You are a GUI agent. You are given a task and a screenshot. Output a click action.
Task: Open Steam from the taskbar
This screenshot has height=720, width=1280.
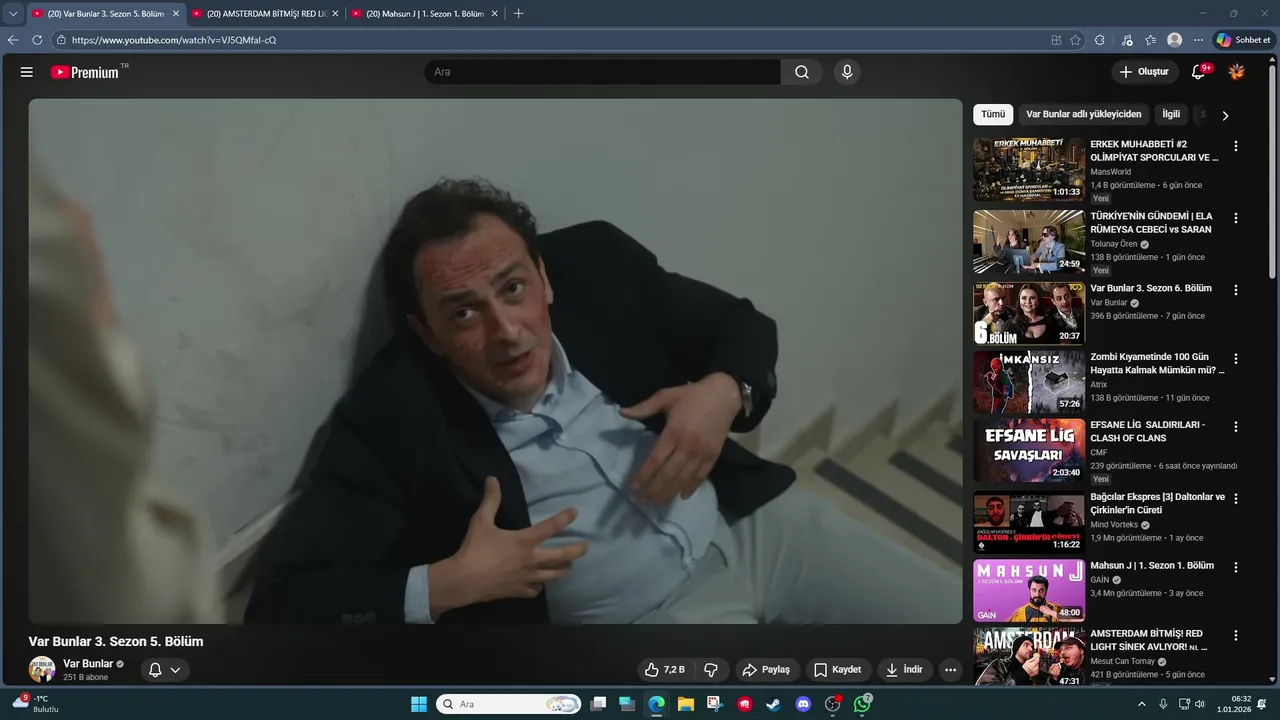tap(773, 704)
